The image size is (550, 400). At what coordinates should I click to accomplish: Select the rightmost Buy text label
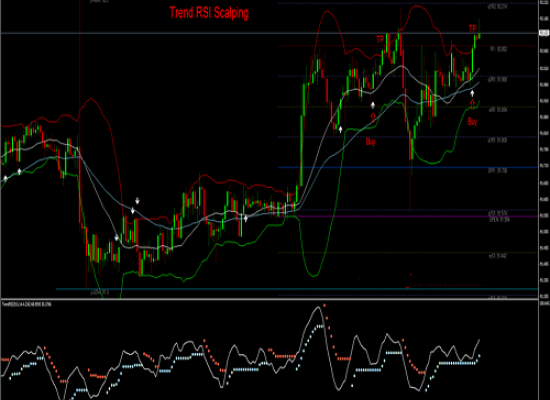(x=472, y=122)
